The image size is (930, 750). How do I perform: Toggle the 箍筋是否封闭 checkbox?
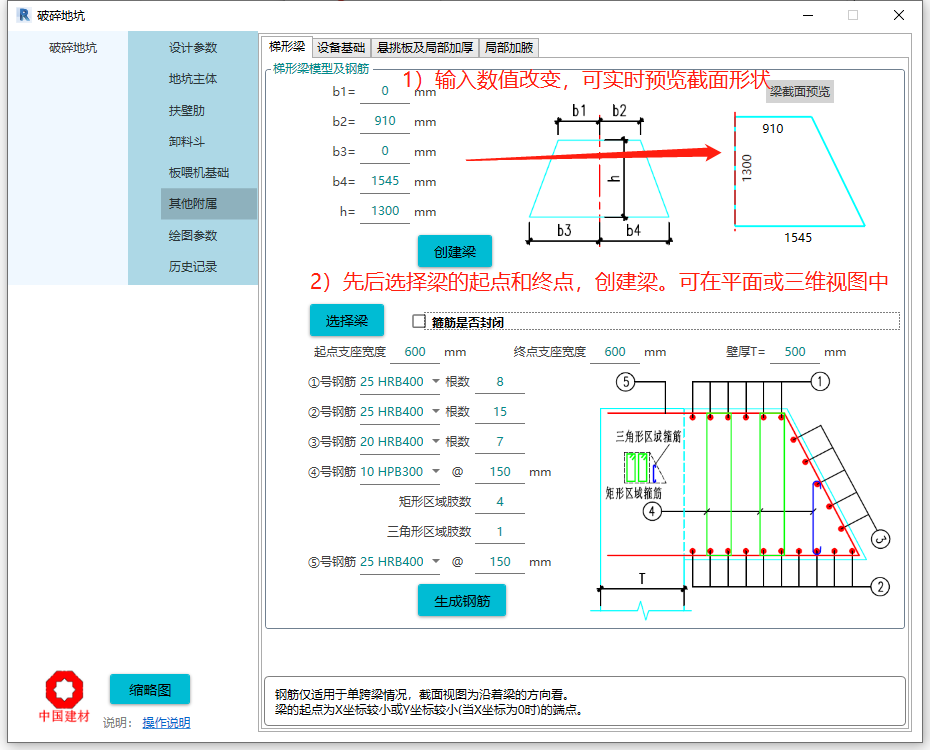click(419, 321)
